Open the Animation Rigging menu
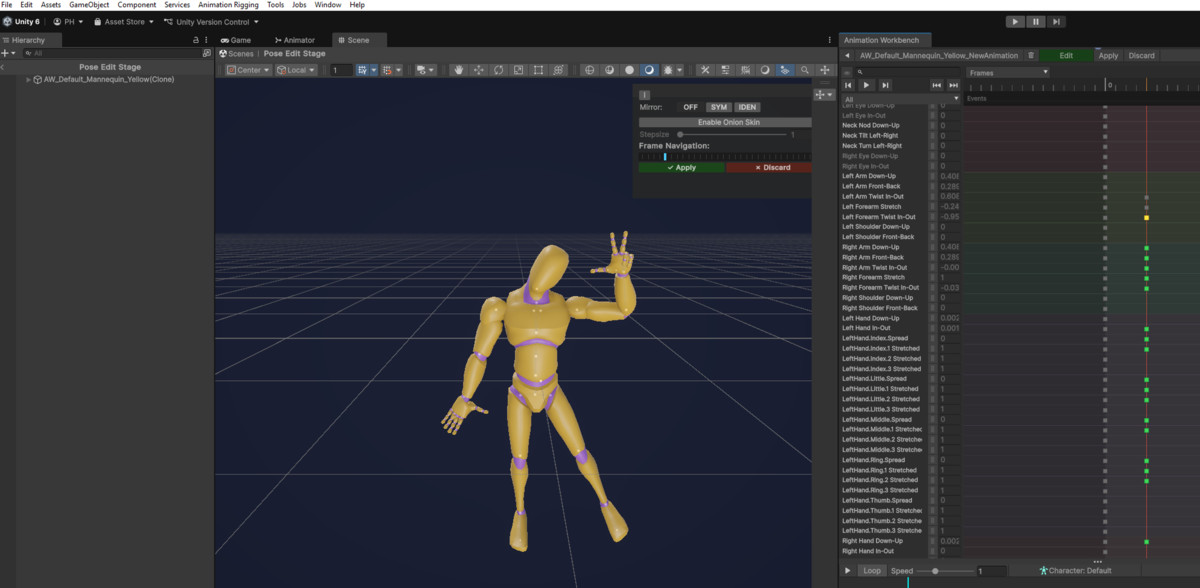1200x588 pixels. [x=228, y=4]
